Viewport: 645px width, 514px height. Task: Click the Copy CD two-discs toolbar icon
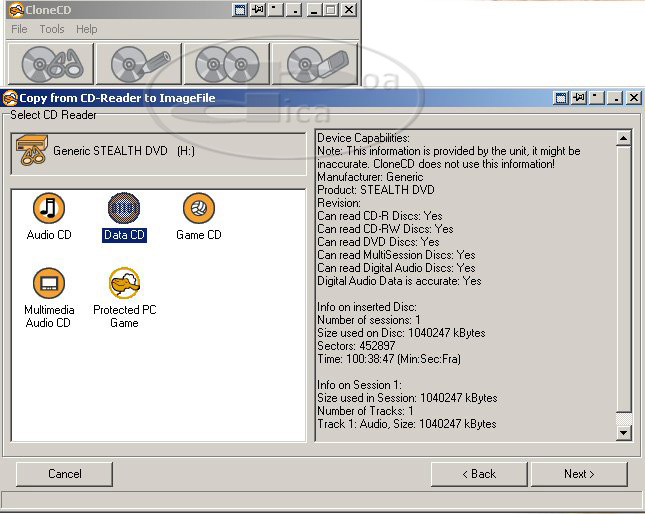click(227, 63)
